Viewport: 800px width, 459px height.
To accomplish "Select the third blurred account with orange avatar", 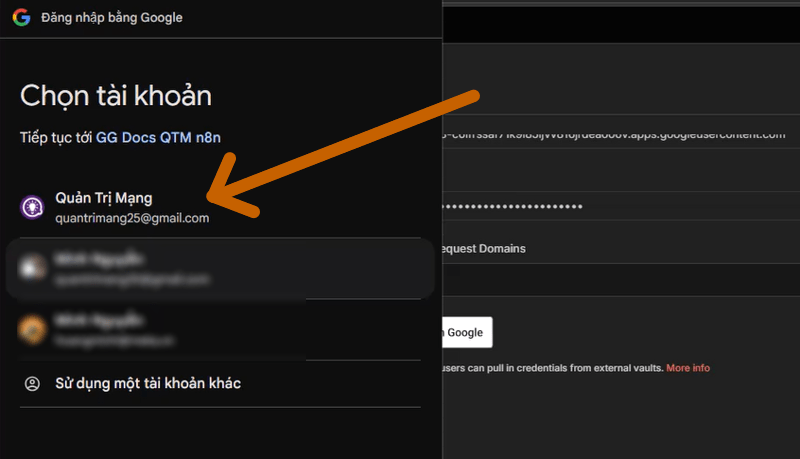I will 220,329.
